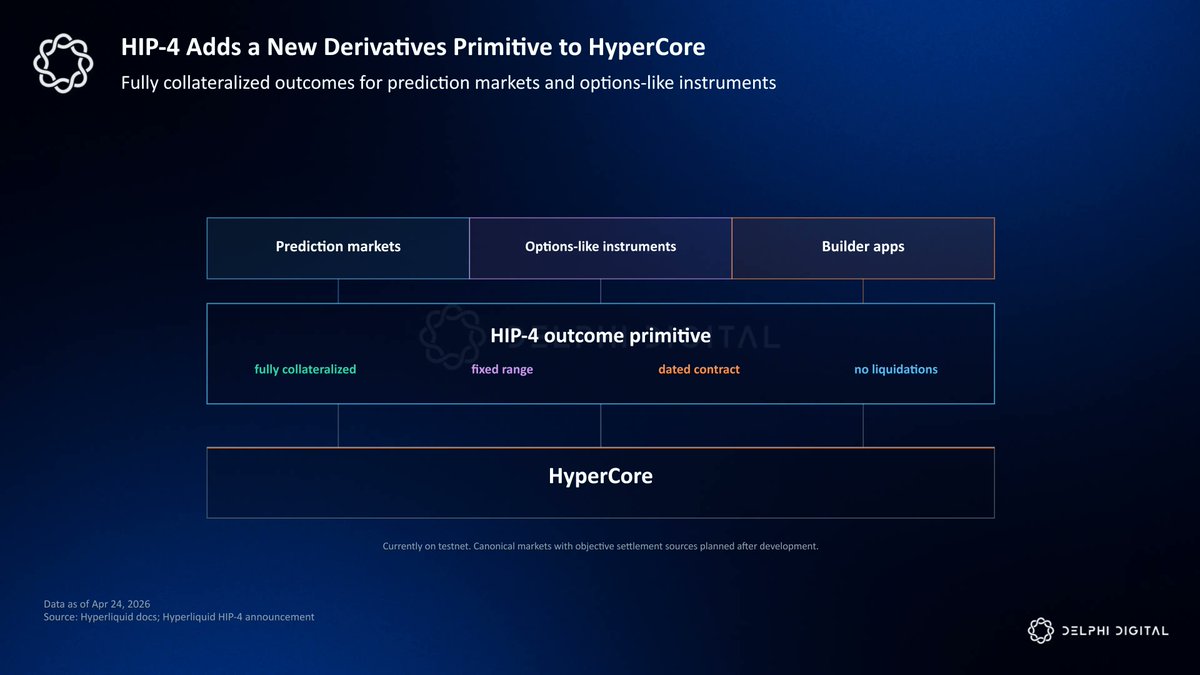Select the purple fixed range label
The image size is (1200, 675).
pyautogui.click(x=502, y=370)
